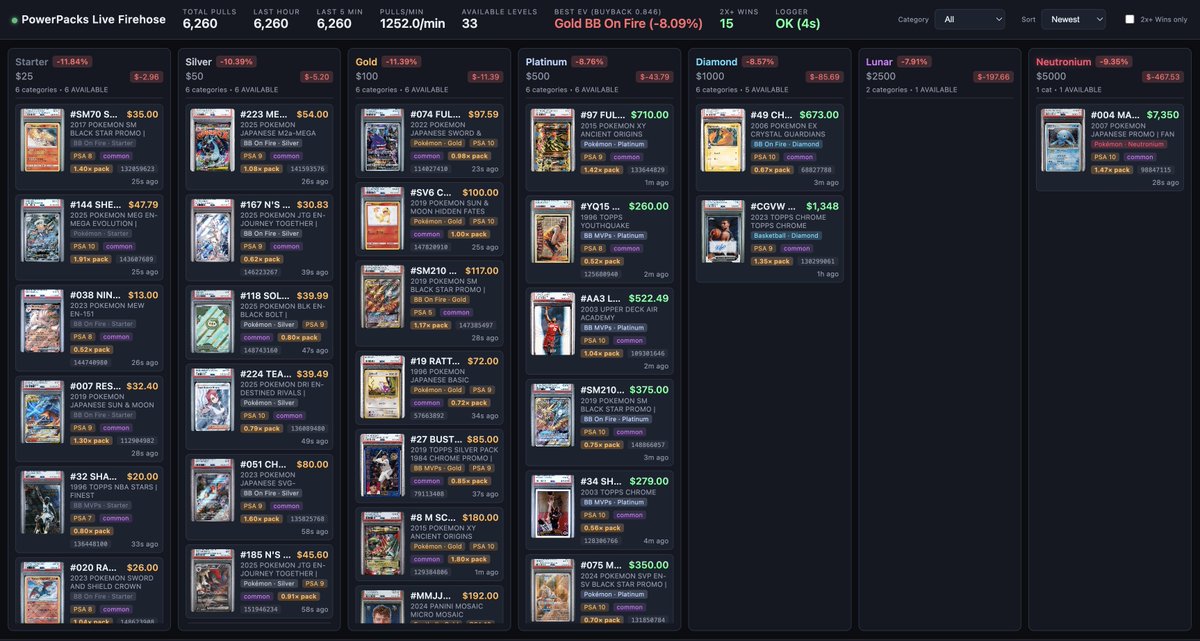This screenshot has width=1200, height=641.
Task: Click the $47.79 price on #144 SHE card
Action: 143,205
